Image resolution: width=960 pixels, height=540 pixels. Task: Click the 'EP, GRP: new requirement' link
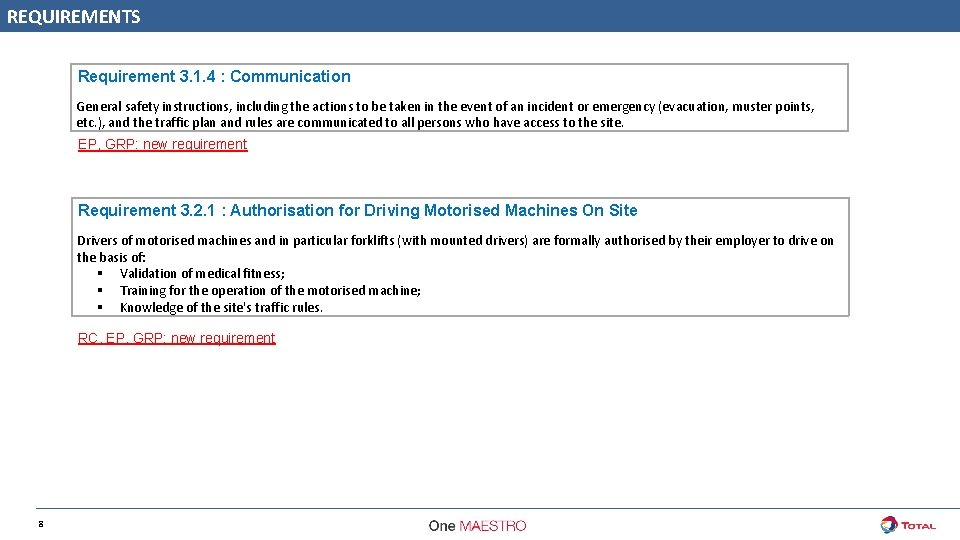click(162, 144)
